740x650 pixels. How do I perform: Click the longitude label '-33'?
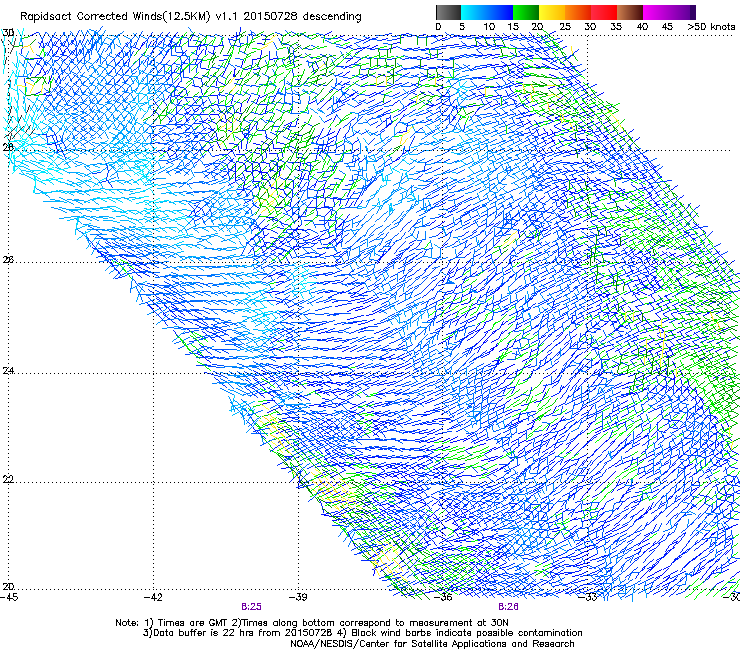(x=588, y=597)
